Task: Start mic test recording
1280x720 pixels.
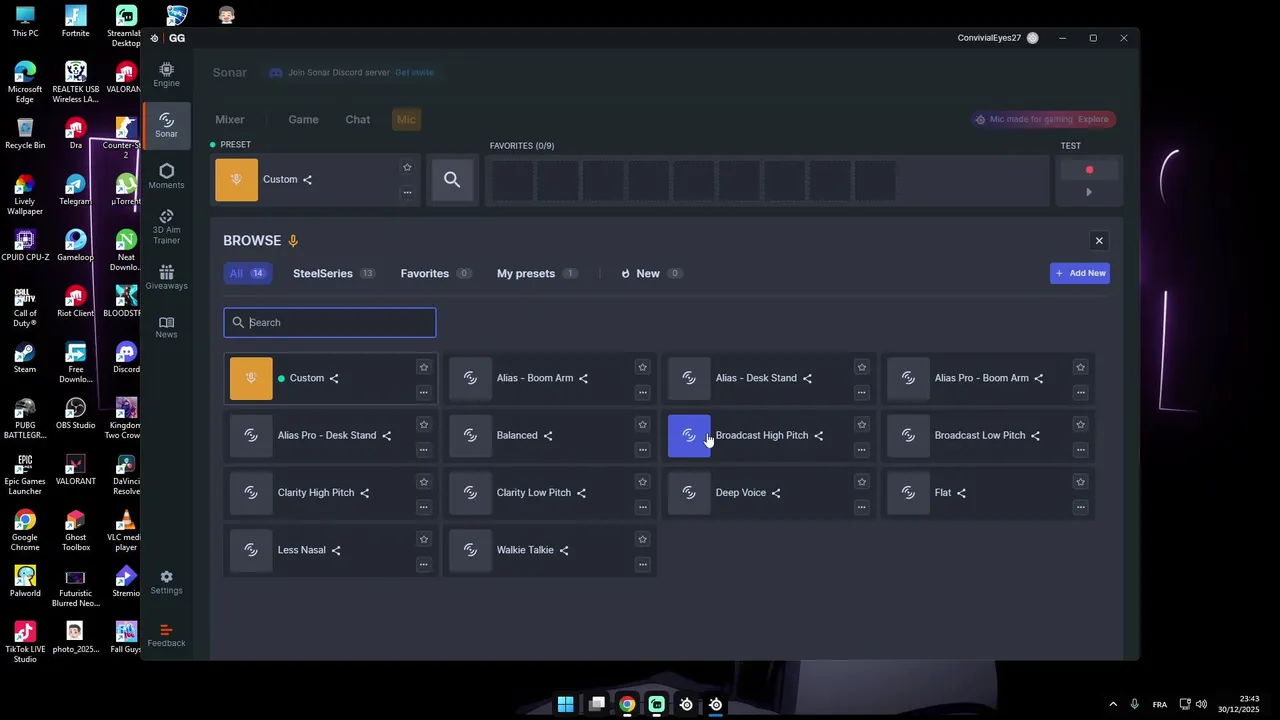Action: point(1089,170)
